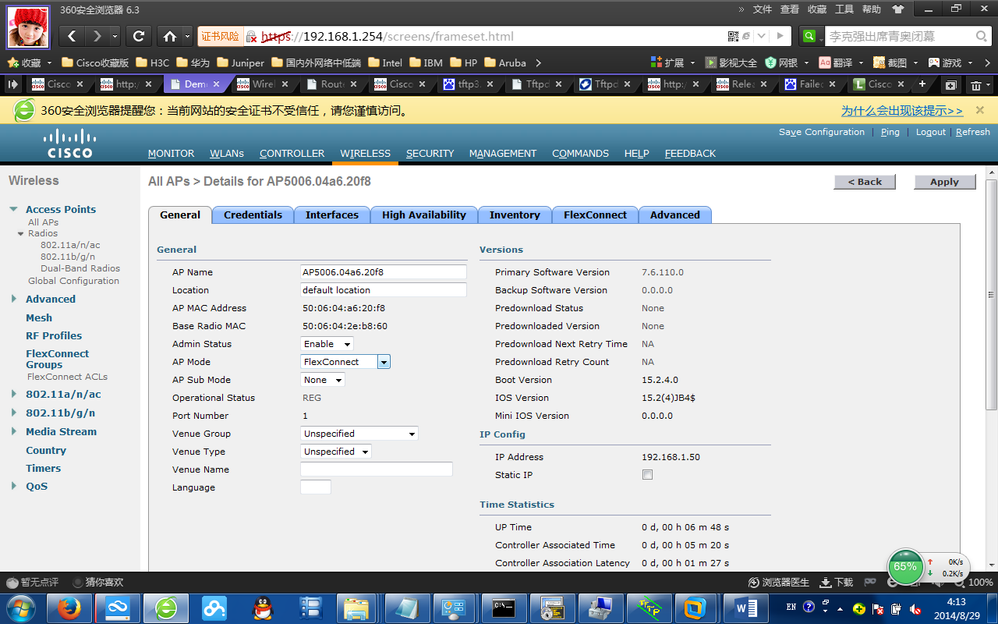Click the AP Name input field
The image size is (998, 624).
click(383, 272)
